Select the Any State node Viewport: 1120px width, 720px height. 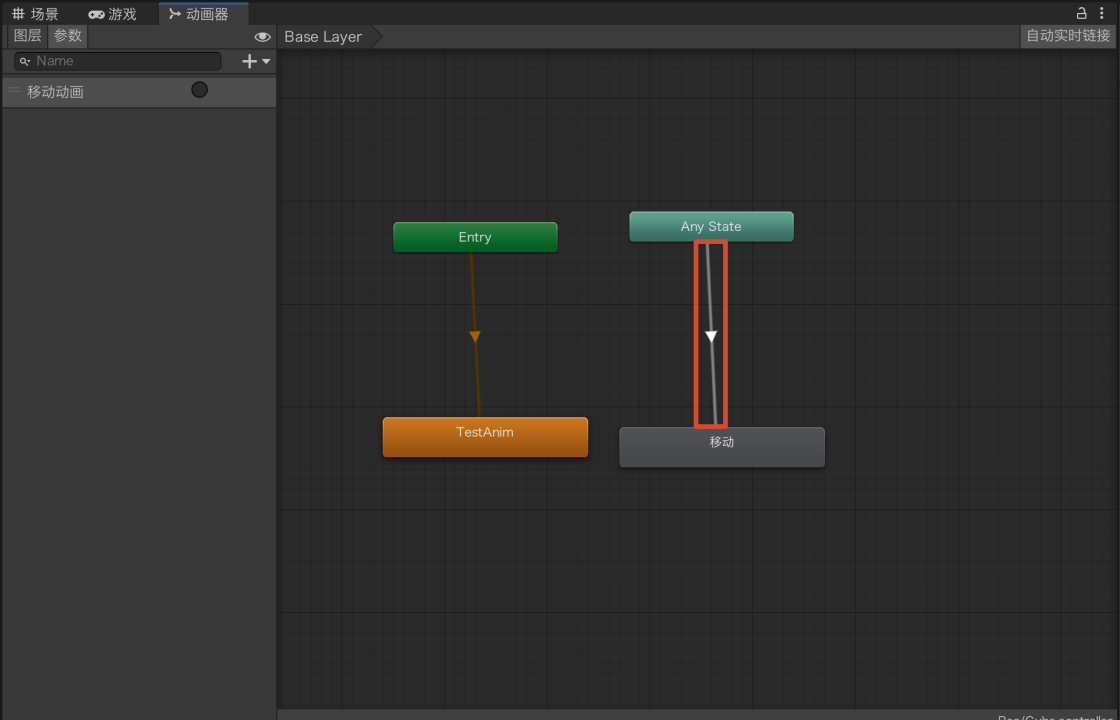pos(711,226)
